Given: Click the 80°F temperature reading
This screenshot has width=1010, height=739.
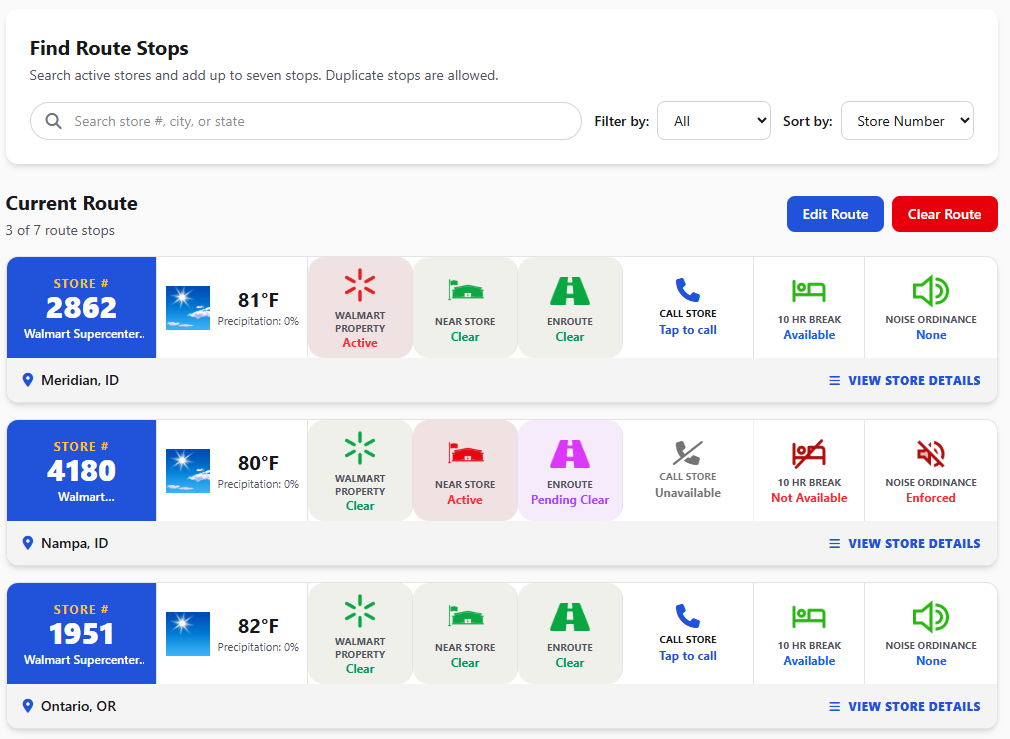Looking at the screenshot, I should (258, 463).
